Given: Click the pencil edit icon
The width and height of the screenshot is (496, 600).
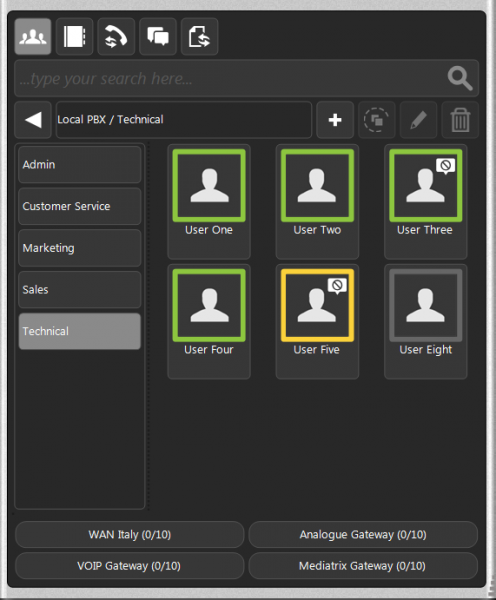Looking at the screenshot, I should click(418, 120).
